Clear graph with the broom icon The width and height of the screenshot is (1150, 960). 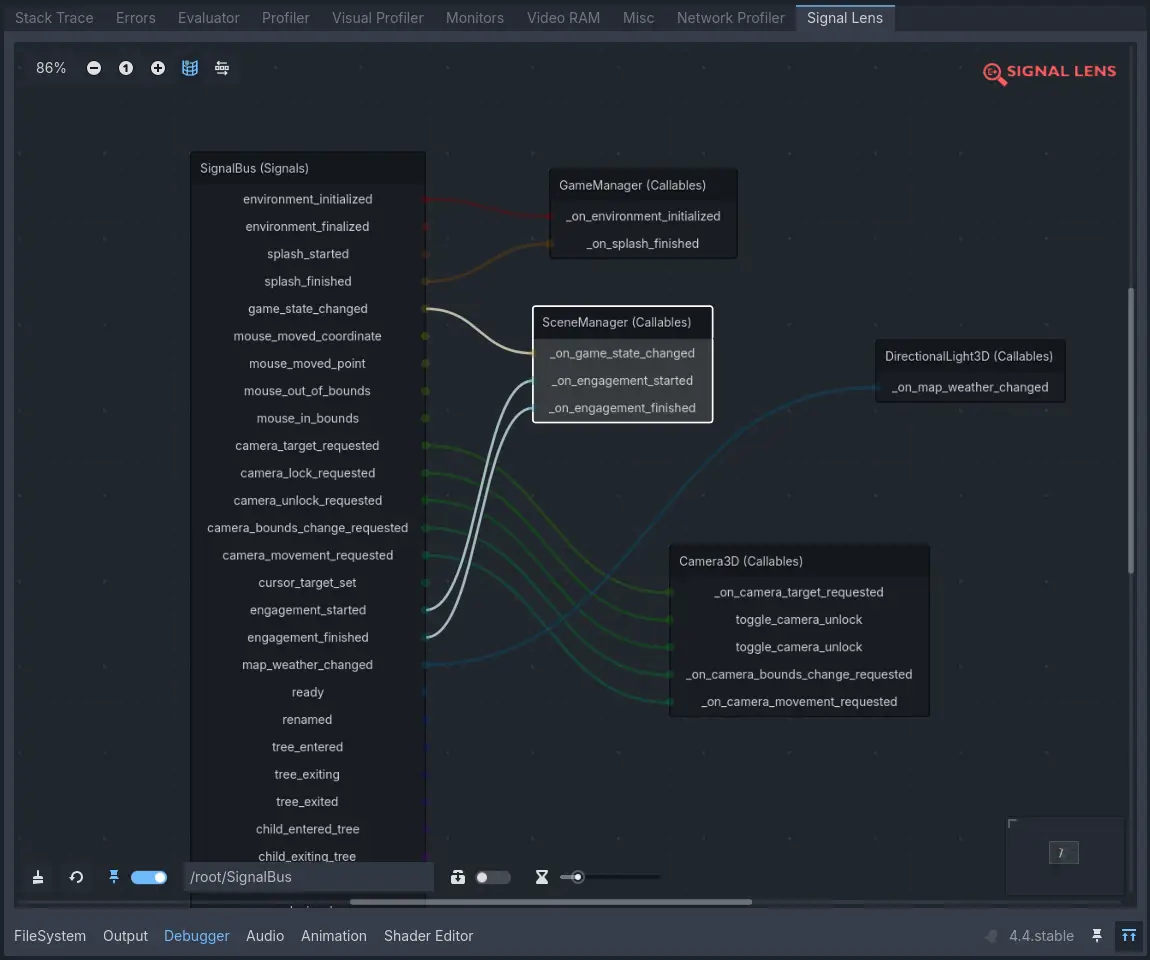pyautogui.click(x=38, y=877)
